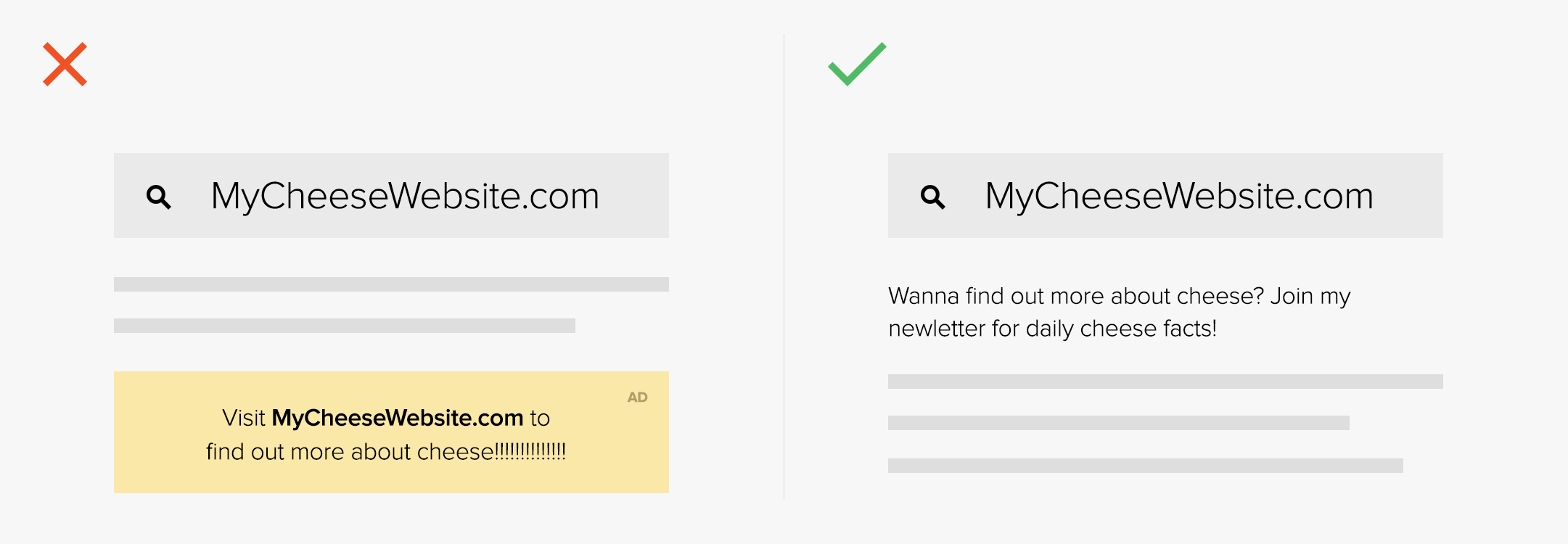Click the vertical divider between examples
This screenshot has height=544, width=1568.
[784, 267]
